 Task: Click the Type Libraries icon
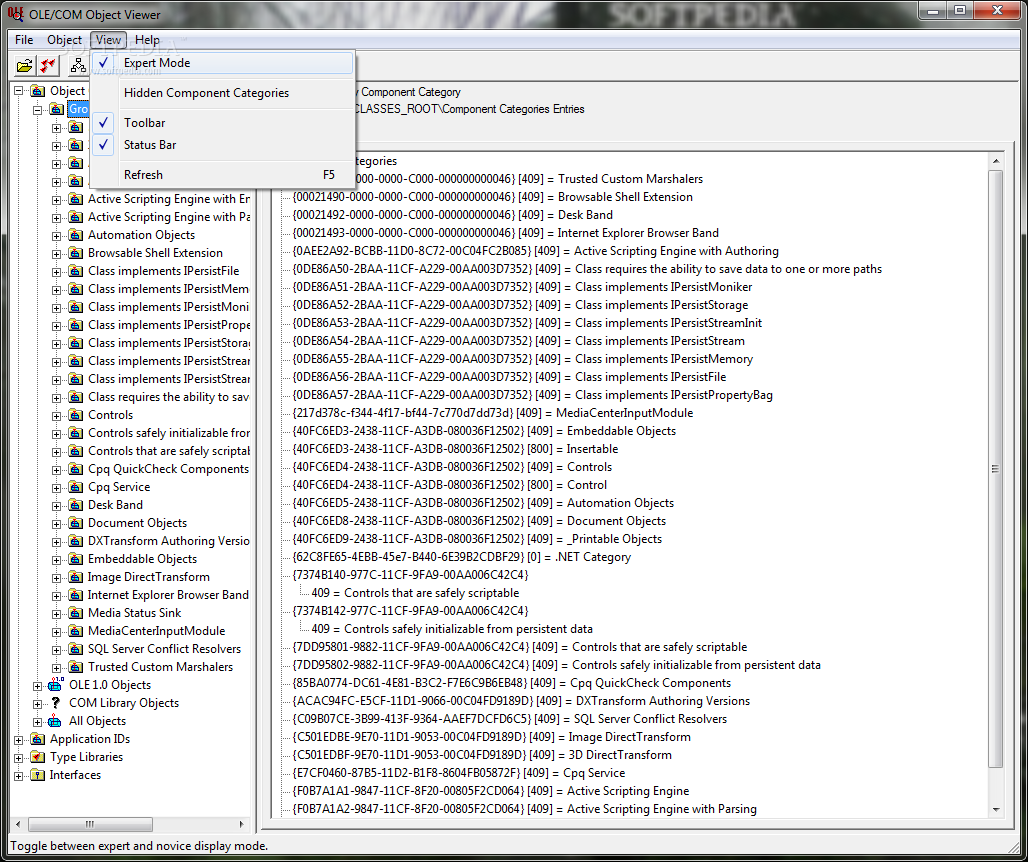37,757
